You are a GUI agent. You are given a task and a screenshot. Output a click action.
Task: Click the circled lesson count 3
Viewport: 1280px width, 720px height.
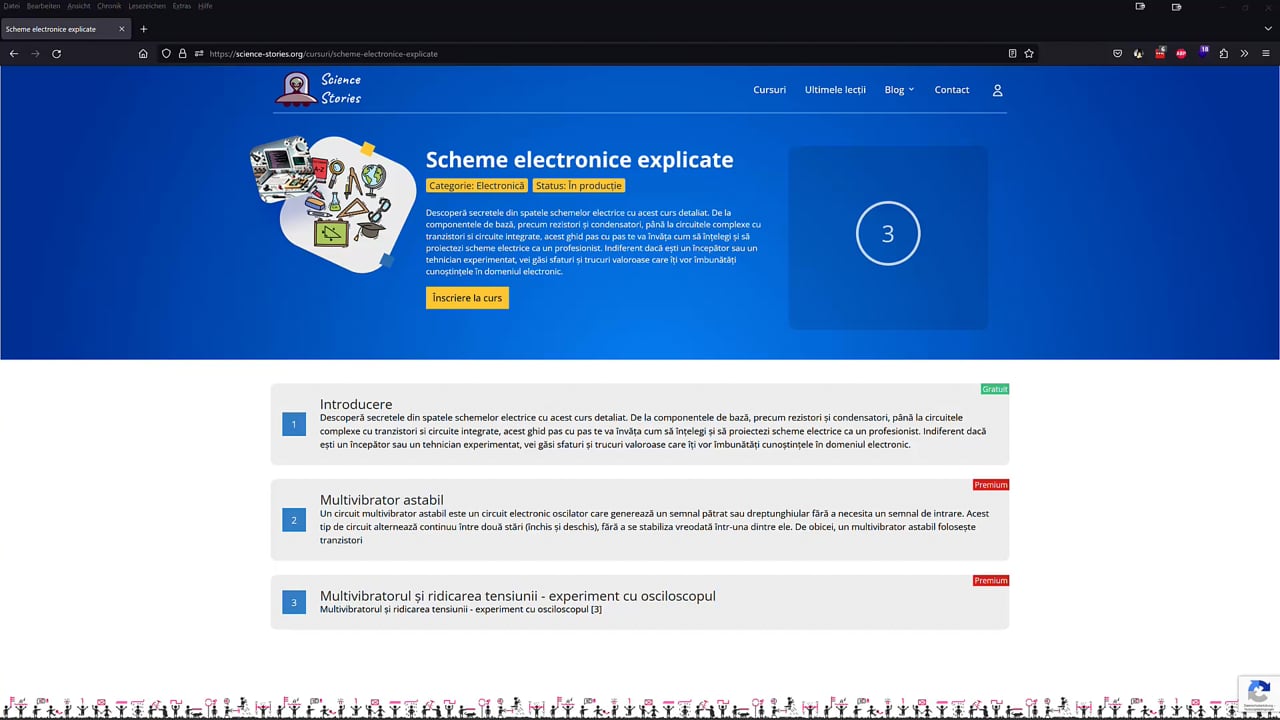click(x=888, y=234)
